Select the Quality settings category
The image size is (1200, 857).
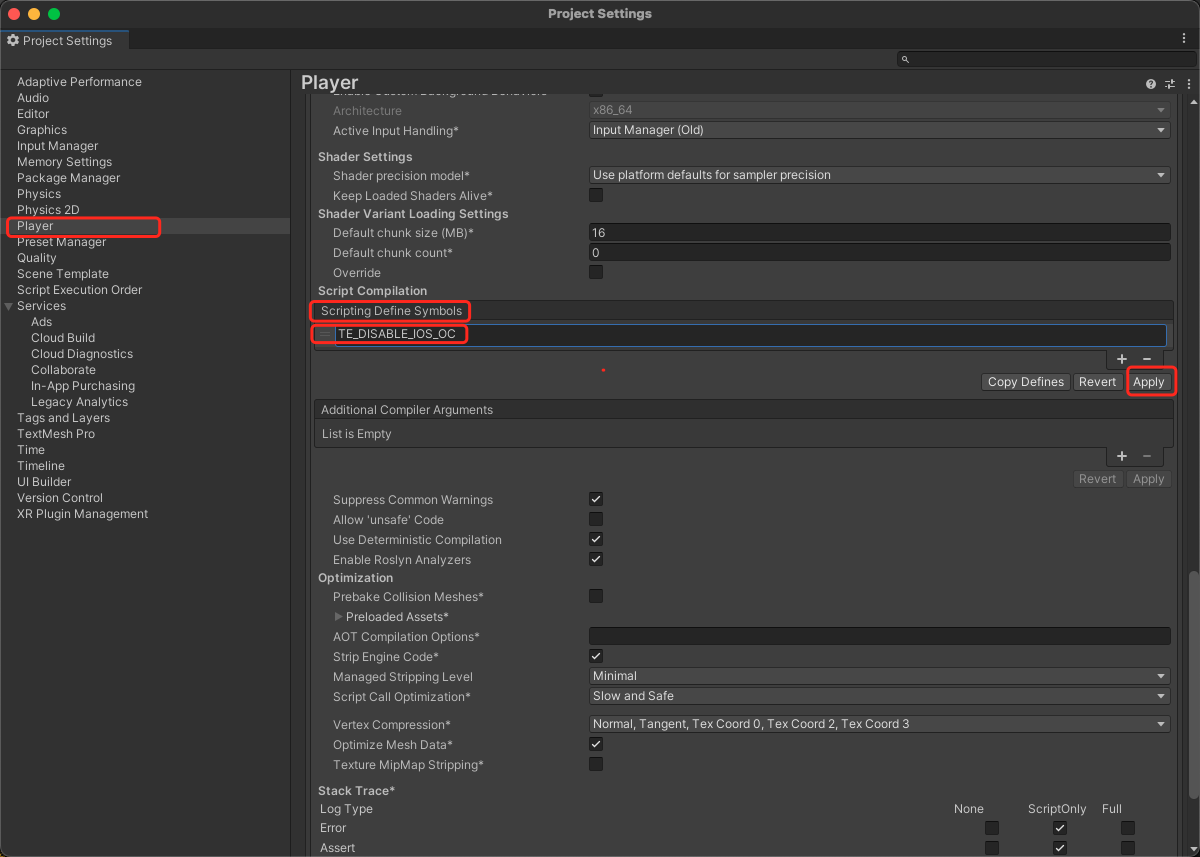(x=37, y=258)
